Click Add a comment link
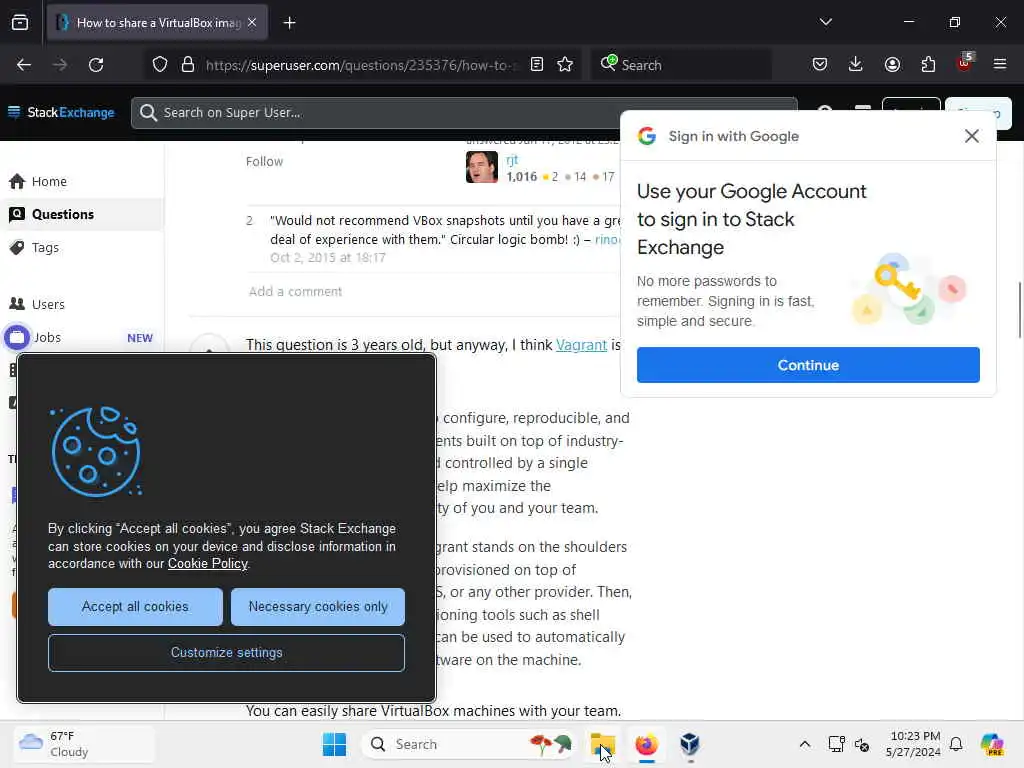 (x=295, y=291)
